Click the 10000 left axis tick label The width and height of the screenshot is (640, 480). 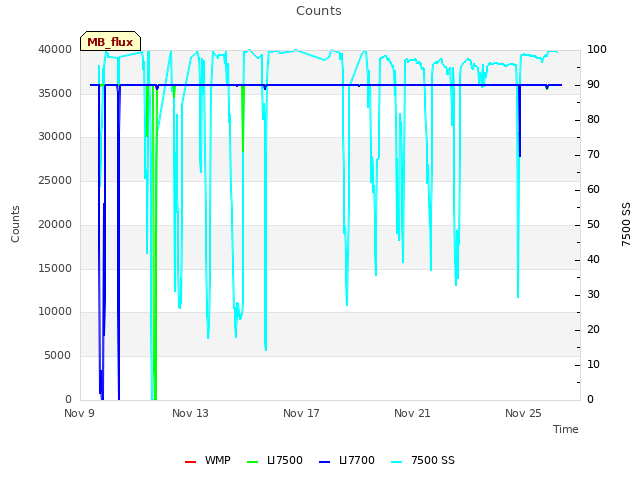(x=55, y=312)
